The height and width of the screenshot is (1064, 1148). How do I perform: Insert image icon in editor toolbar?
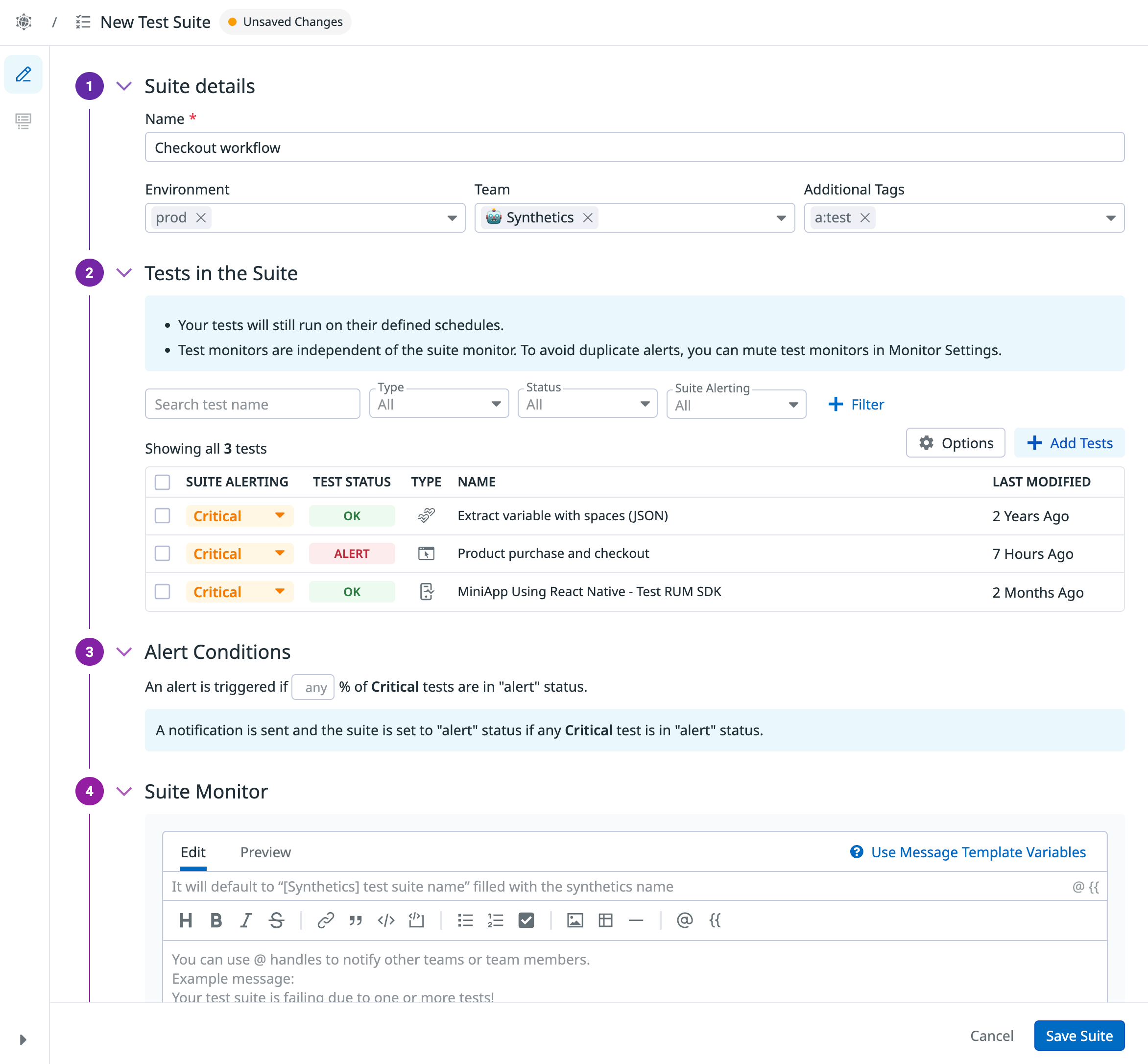pyautogui.click(x=574, y=920)
